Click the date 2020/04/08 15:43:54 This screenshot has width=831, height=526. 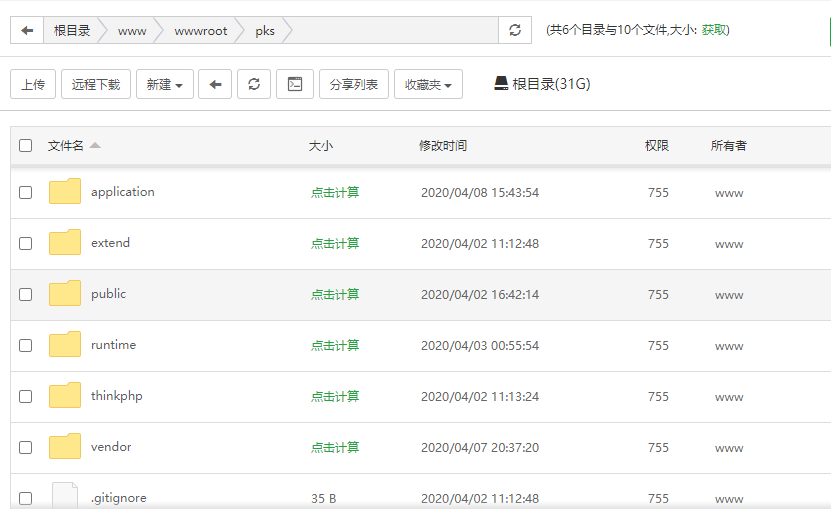tap(480, 193)
